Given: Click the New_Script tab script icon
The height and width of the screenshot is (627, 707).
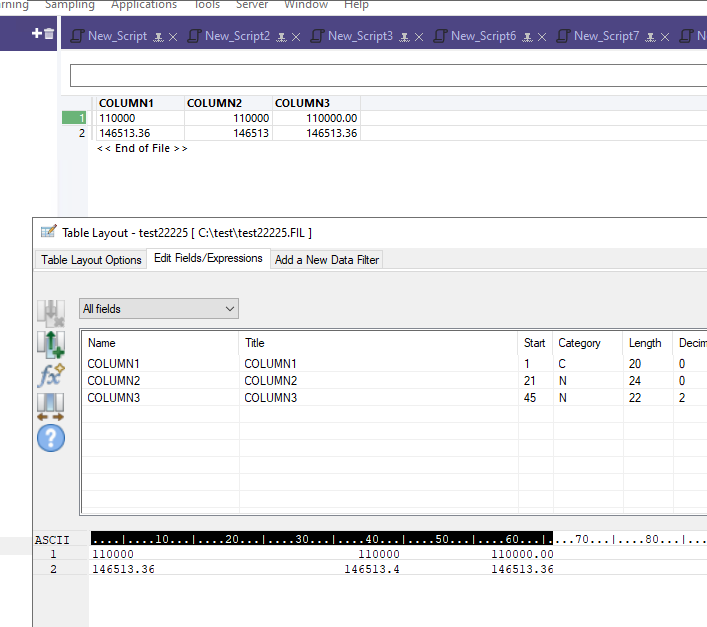Looking at the screenshot, I should tap(77, 36).
